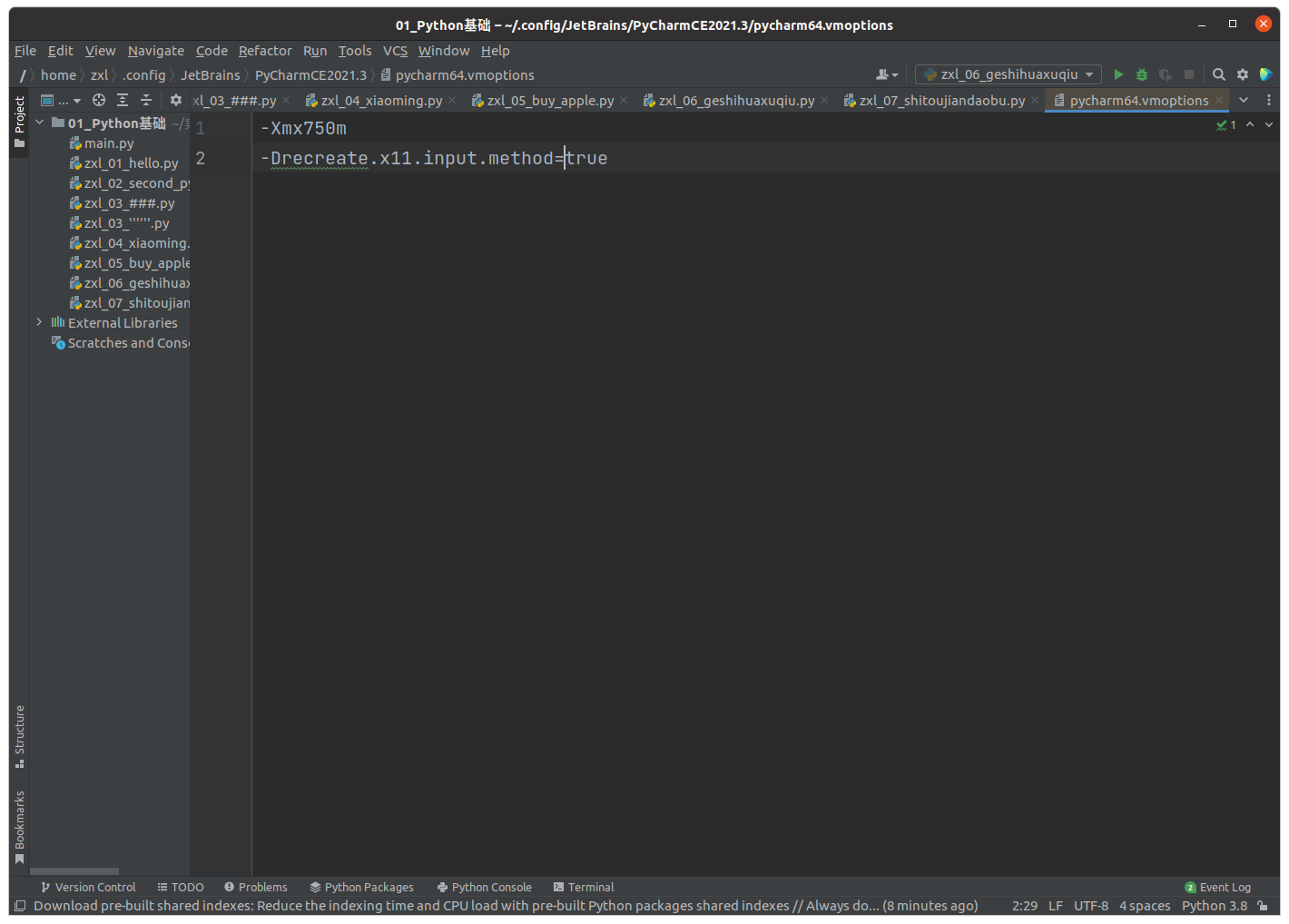The height and width of the screenshot is (924, 1289).
Task: Open editor tab options three-dot menu
Action: (1269, 100)
